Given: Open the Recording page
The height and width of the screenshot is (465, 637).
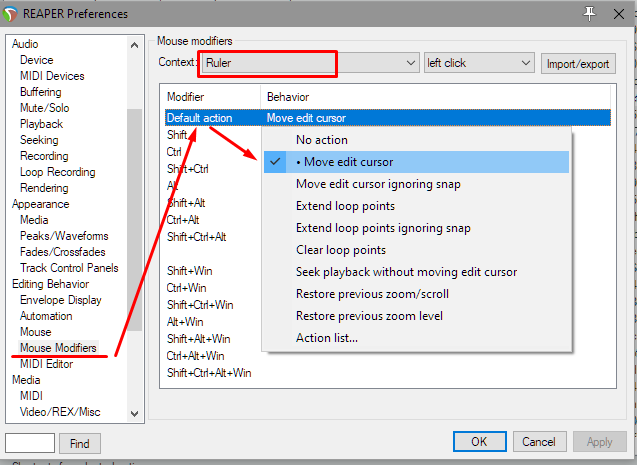Looking at the screenshot, I should [x=44, y=156].
